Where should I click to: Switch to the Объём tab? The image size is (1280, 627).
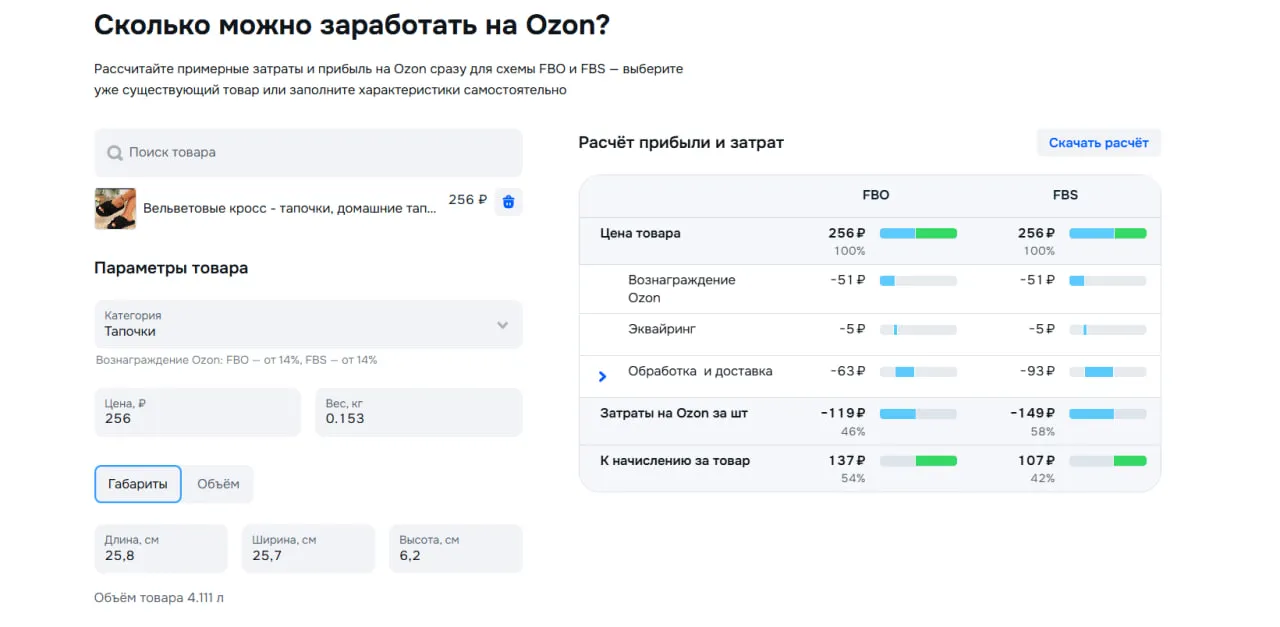coord(218,484)
